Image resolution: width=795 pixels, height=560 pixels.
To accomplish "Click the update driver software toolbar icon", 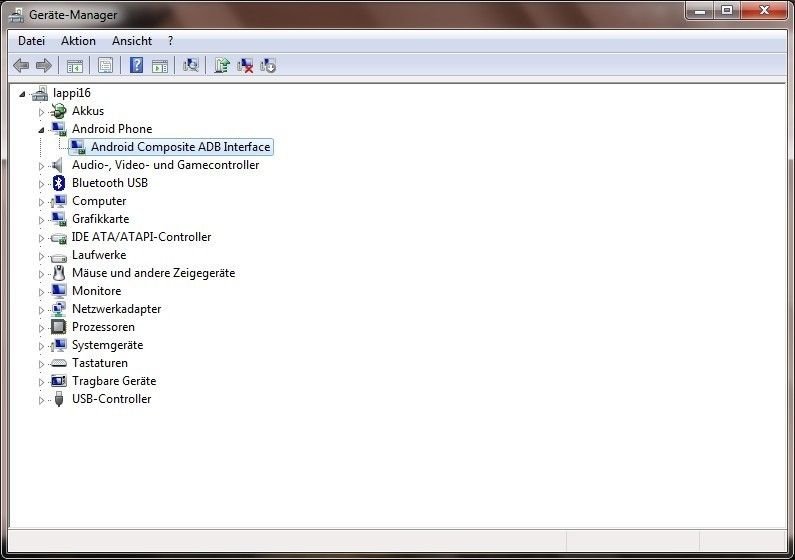I will pos(222,65).
